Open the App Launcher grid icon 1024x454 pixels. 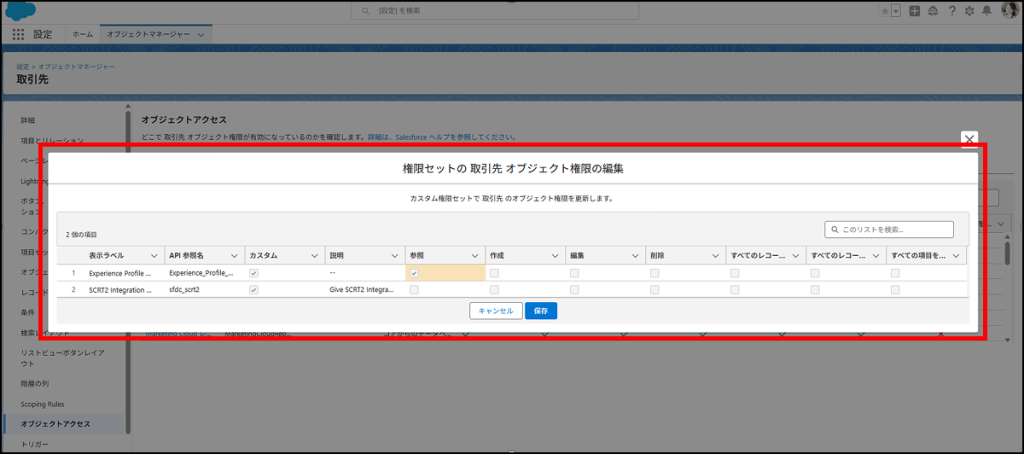(x=18, y=34)
